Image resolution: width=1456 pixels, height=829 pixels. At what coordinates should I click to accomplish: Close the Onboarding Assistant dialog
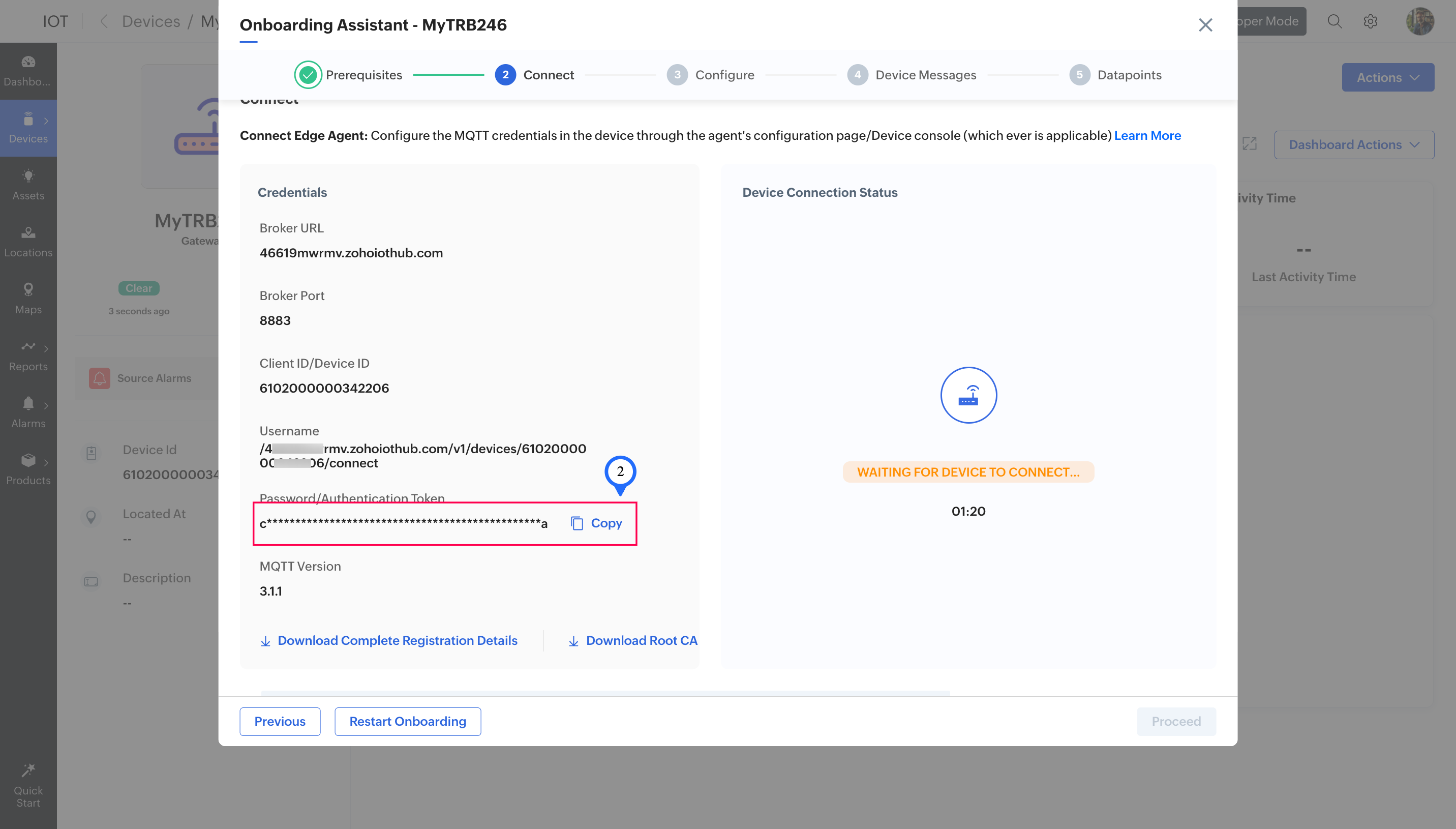tap(1205, 25)
